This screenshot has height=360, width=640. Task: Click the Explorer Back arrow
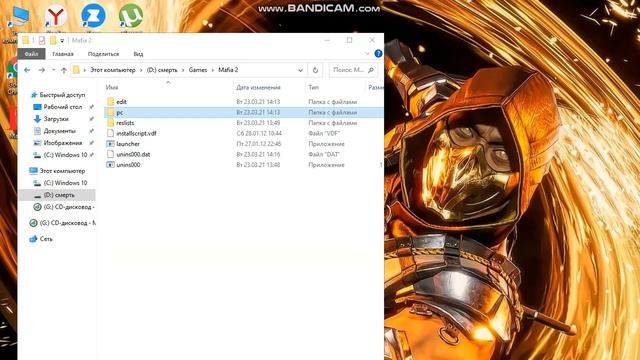click(x=27, y=70)
